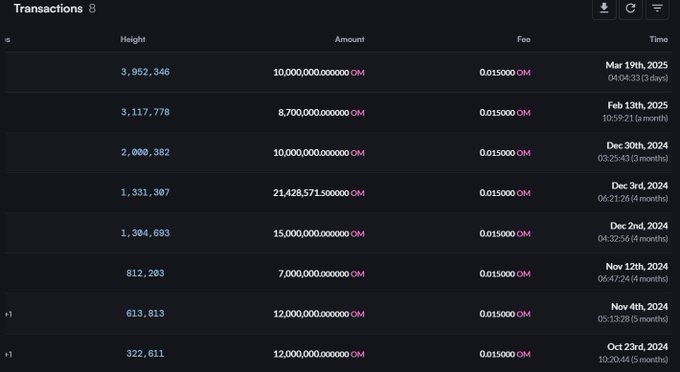Open block height 1,304,693
The height and width of the screenshot is (372, 680).
145,233
